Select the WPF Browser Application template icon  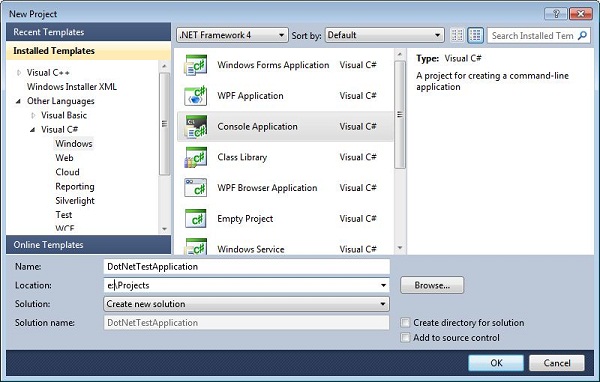[196, 188]
